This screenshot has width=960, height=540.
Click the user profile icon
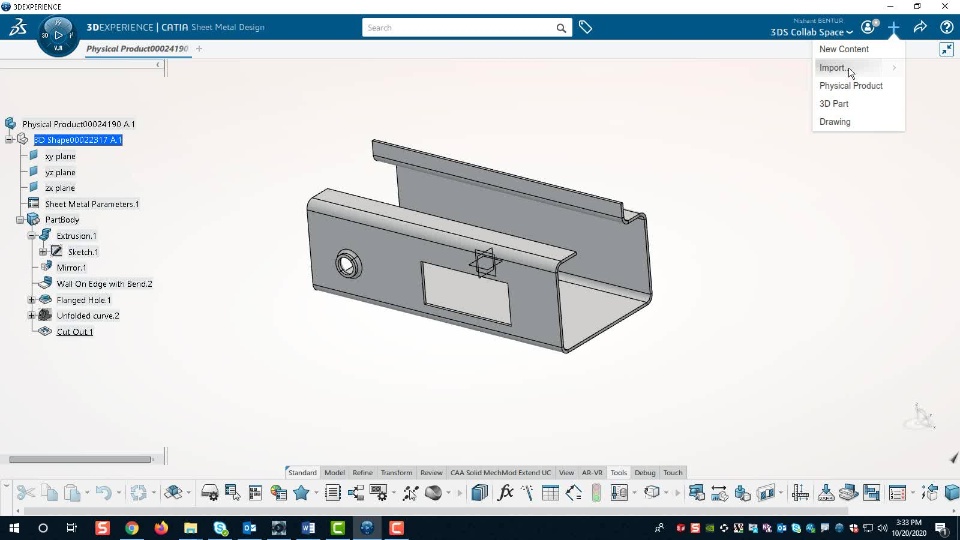click(x=868, y=27)
